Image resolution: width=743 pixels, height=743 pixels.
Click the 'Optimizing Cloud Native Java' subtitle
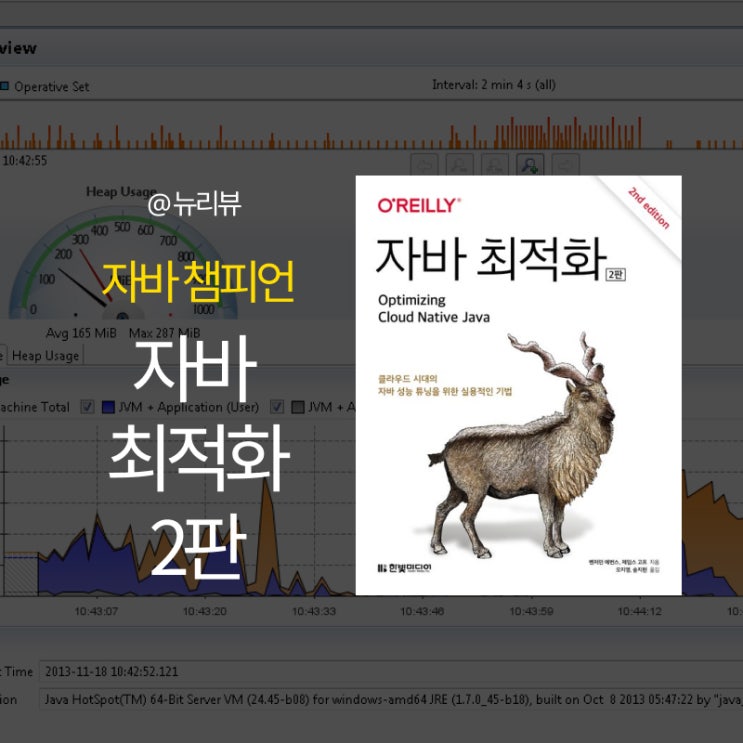434,308
